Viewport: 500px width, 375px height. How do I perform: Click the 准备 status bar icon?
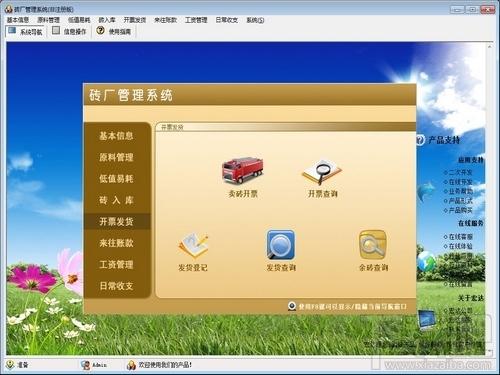pos(10,365)
